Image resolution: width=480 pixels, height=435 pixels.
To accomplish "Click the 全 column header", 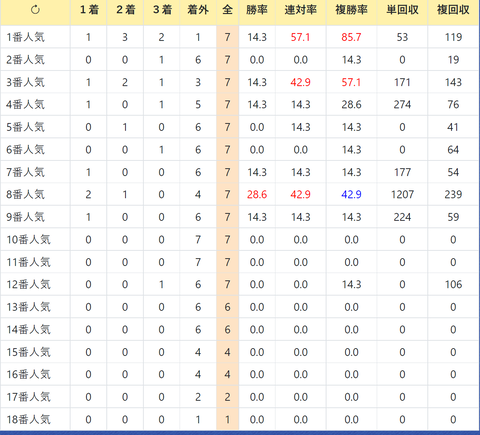I will [x=227, y=10].
